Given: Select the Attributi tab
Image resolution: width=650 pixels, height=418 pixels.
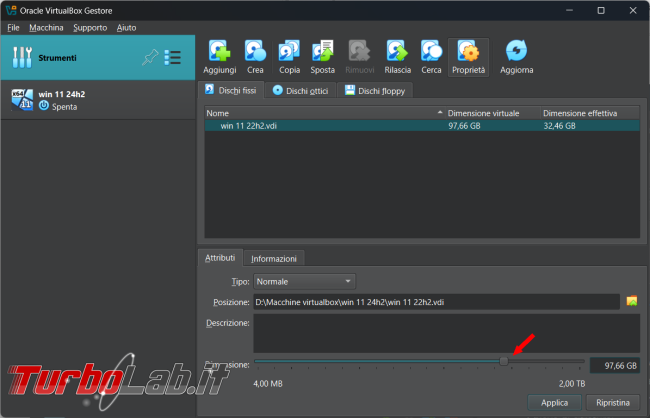Looking at the screenshot, I should [x=220, y=258].
